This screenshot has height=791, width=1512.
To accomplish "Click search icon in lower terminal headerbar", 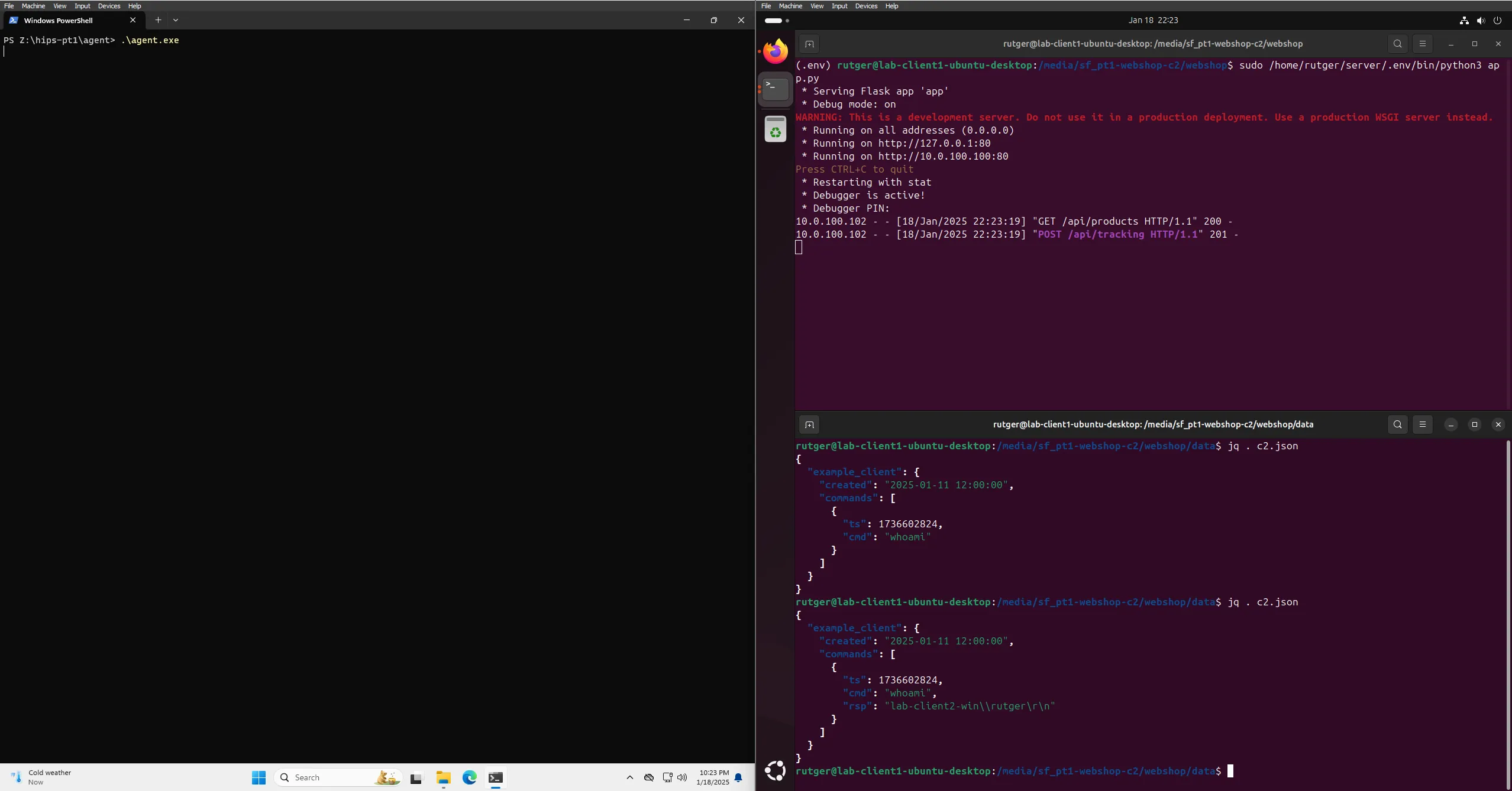I will (1397, 424).
